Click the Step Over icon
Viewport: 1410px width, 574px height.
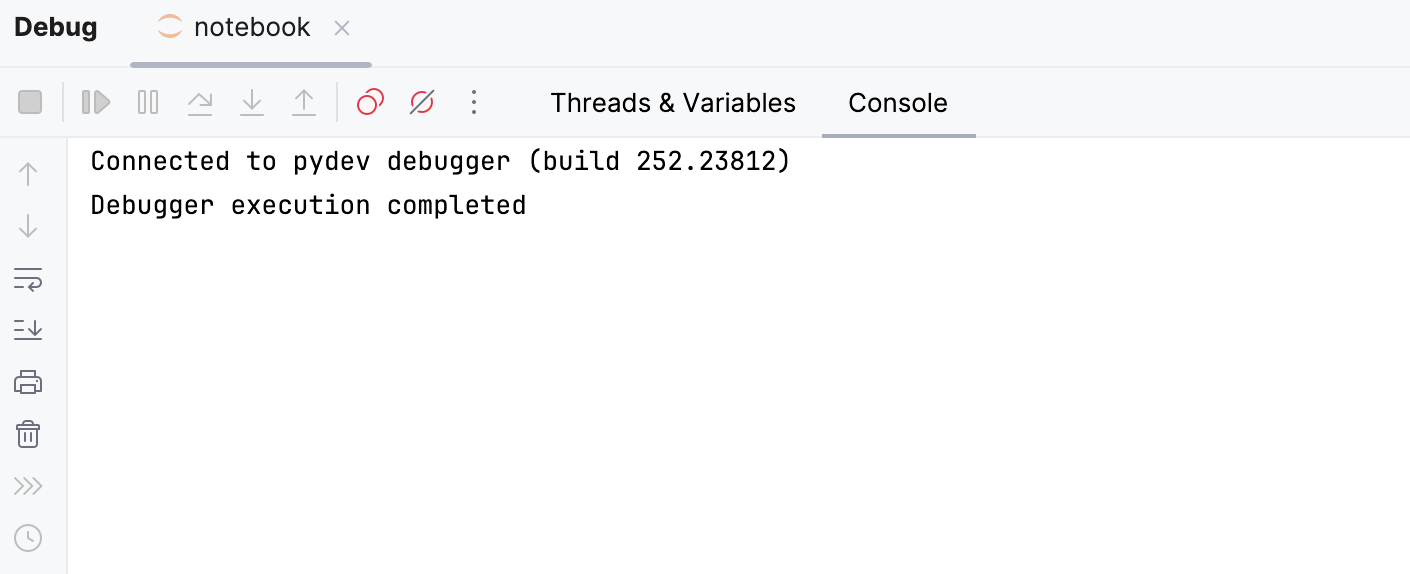coord(200,102)
